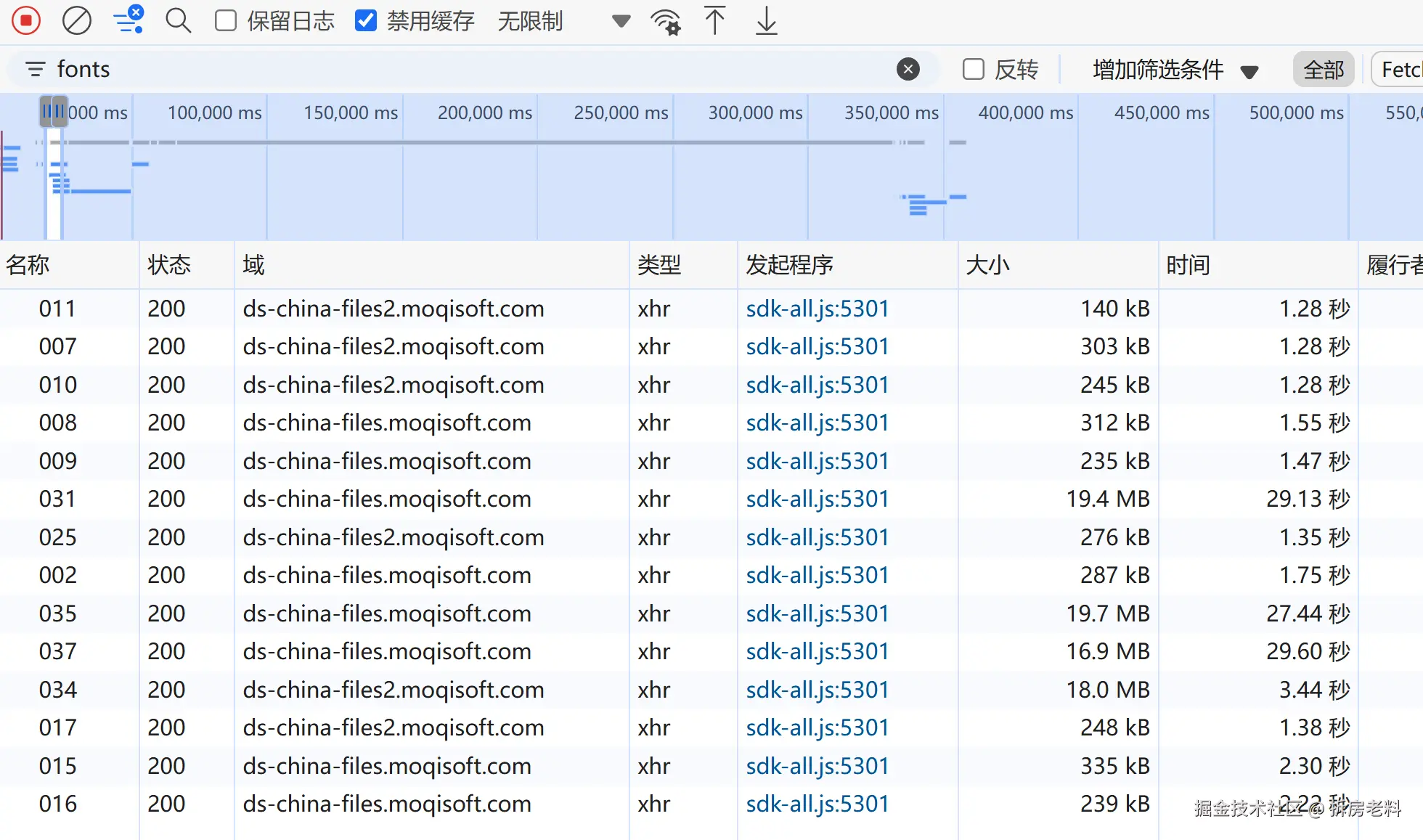Clear the fonts filter with the X icon

pyautogui.click(x=908, y=69)
